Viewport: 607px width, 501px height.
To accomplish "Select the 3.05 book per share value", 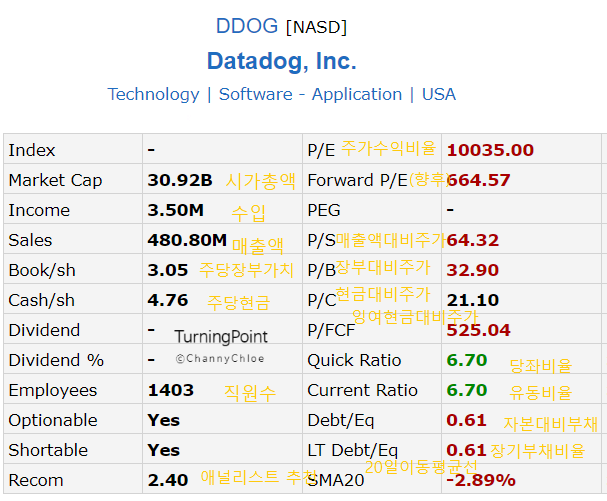I will (168, 270).
